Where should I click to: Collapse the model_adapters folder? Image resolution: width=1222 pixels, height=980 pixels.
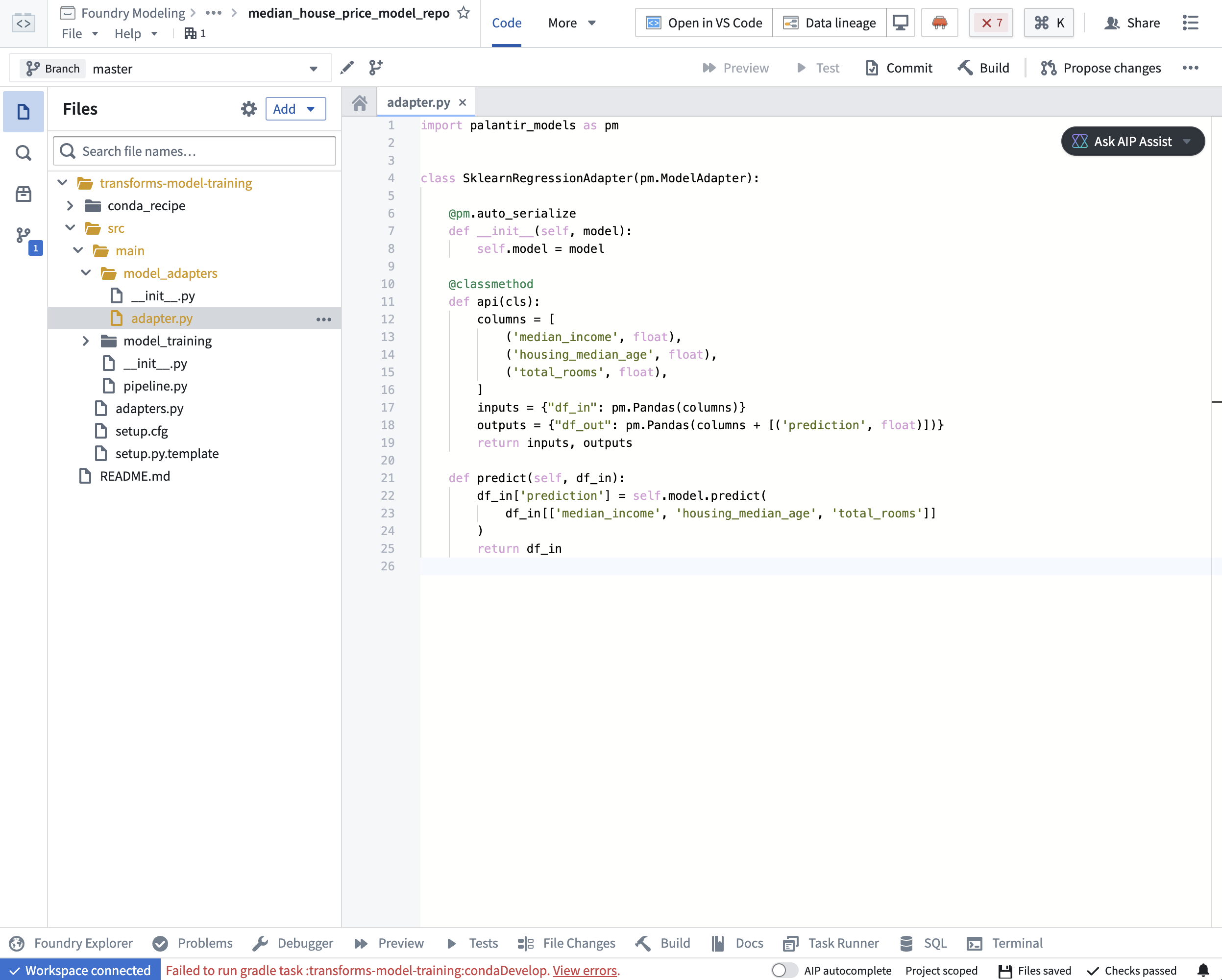pos(86,273)
